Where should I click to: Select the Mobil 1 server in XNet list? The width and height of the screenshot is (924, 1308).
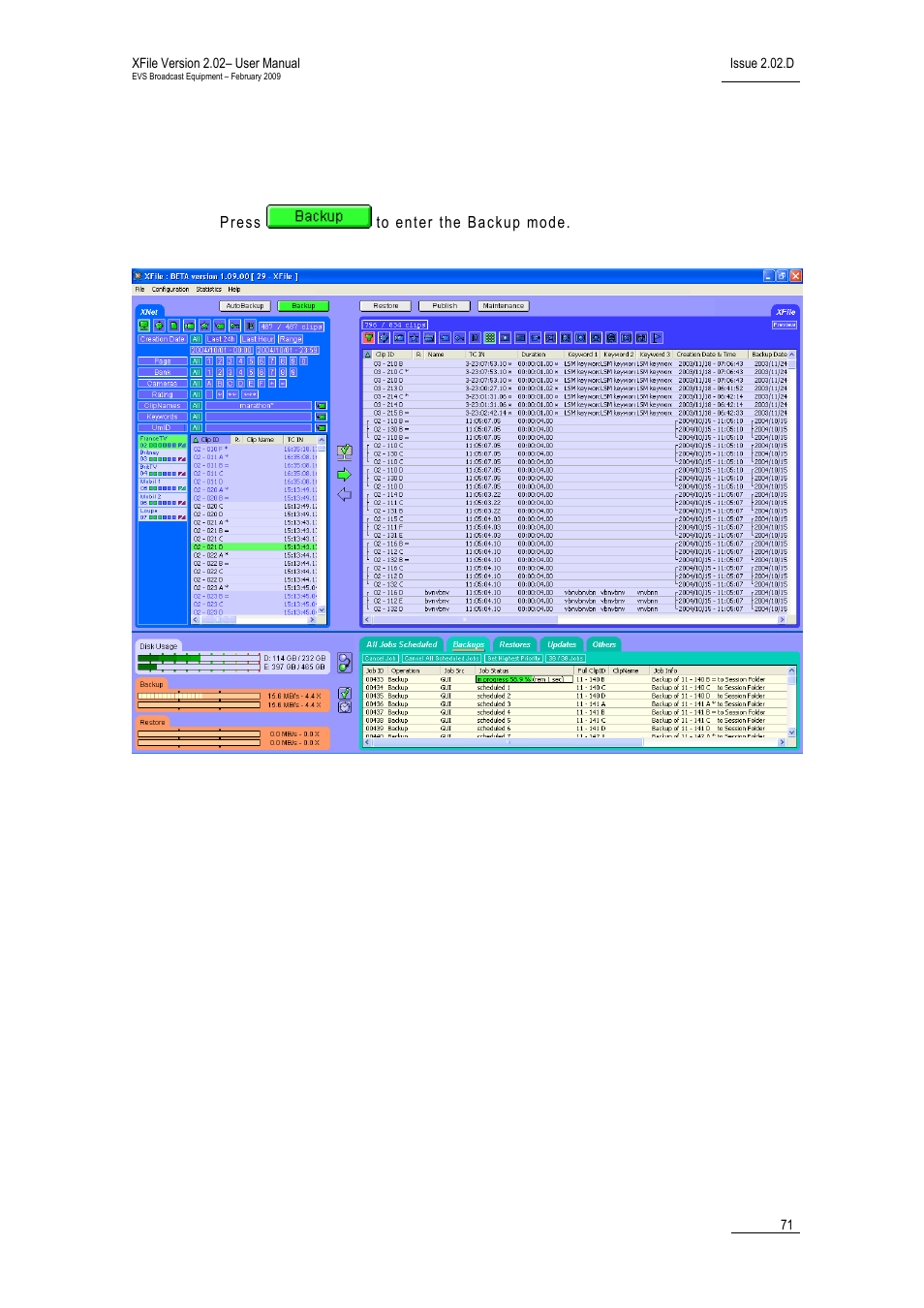[x=163, y=484]
